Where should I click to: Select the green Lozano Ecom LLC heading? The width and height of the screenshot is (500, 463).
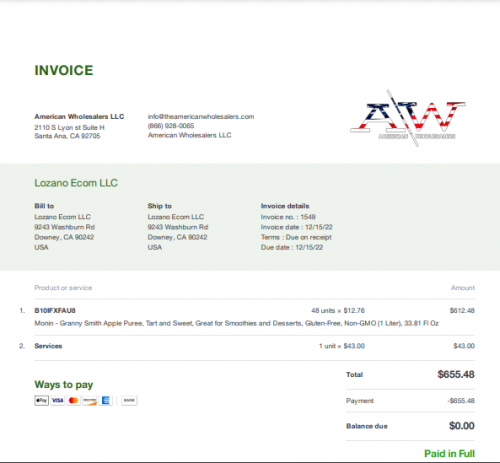coord(76,183)
